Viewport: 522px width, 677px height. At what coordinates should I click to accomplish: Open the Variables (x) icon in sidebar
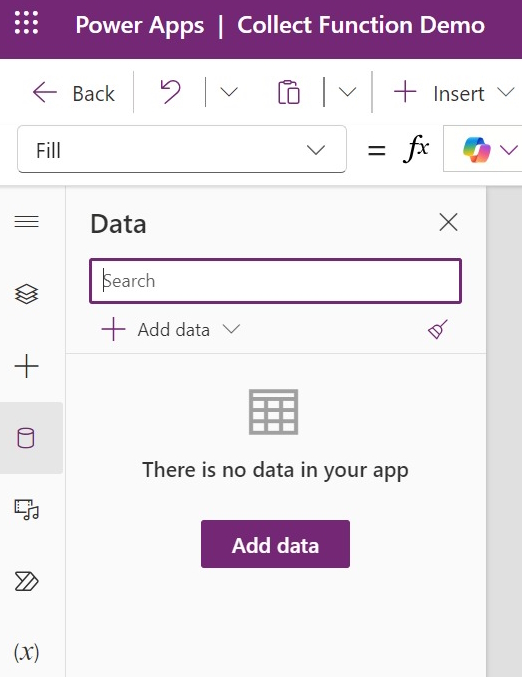[26, 652]
